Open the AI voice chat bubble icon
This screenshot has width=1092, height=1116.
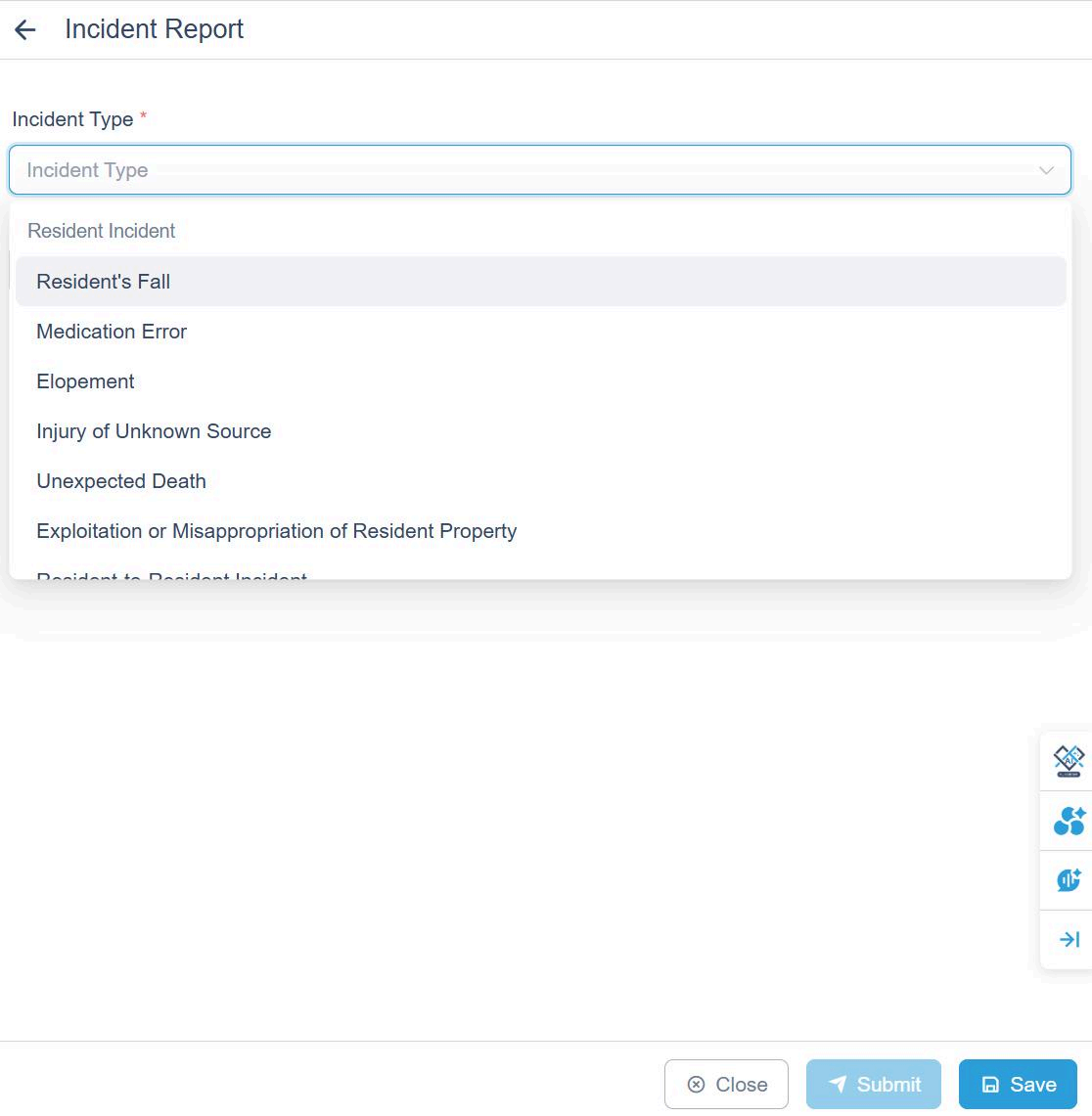point(1068,880)
